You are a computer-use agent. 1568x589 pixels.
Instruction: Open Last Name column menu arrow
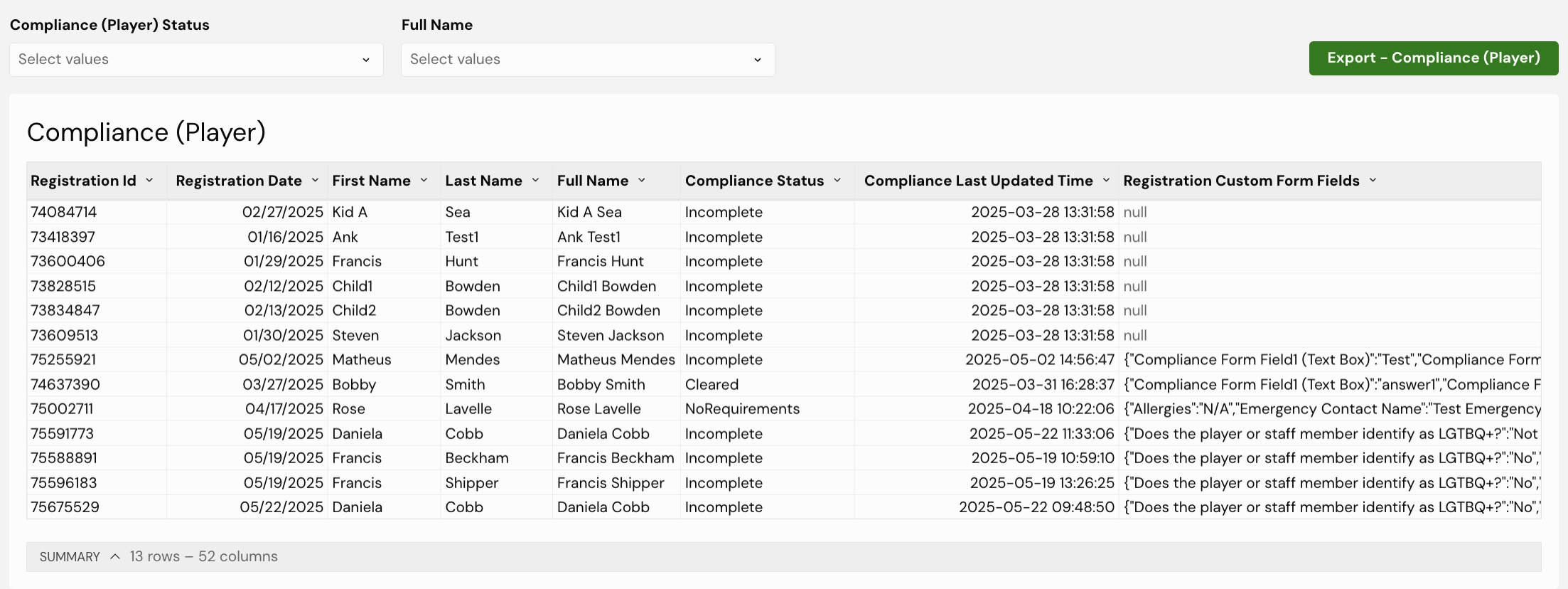(x=535, y=181)
